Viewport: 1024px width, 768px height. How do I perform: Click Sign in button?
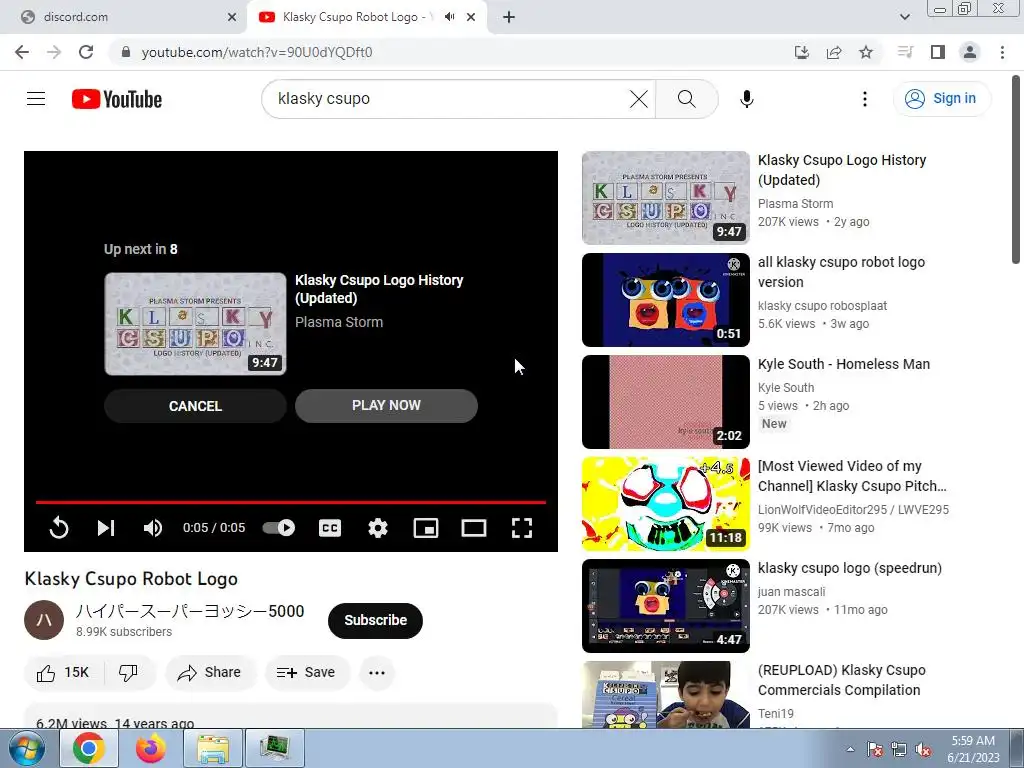(941, 99)
